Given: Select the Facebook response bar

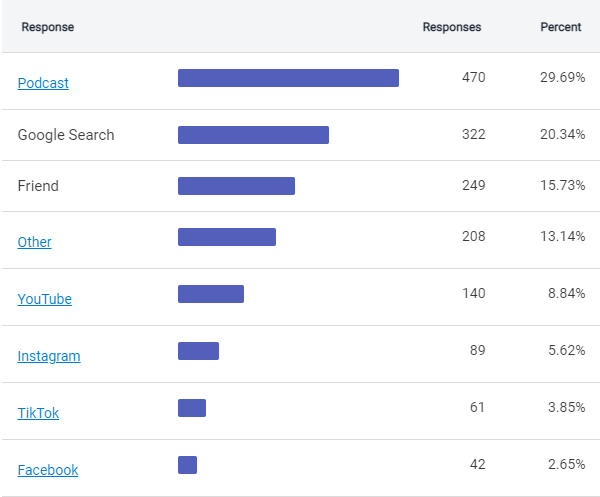Looking at the screenshot, I should click(x=187, y=465).
